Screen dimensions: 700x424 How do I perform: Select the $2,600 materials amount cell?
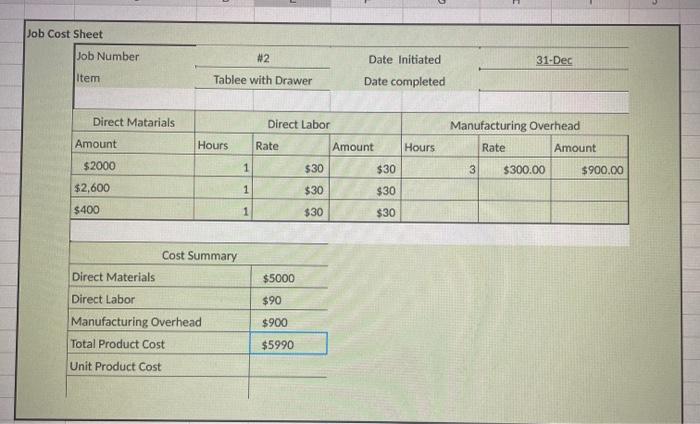coord(133,187)
